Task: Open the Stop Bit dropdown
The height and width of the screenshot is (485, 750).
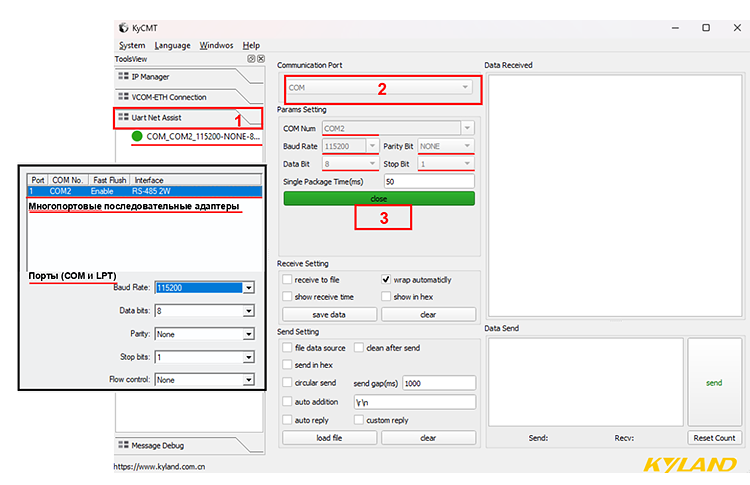Action: coord(446,164)
